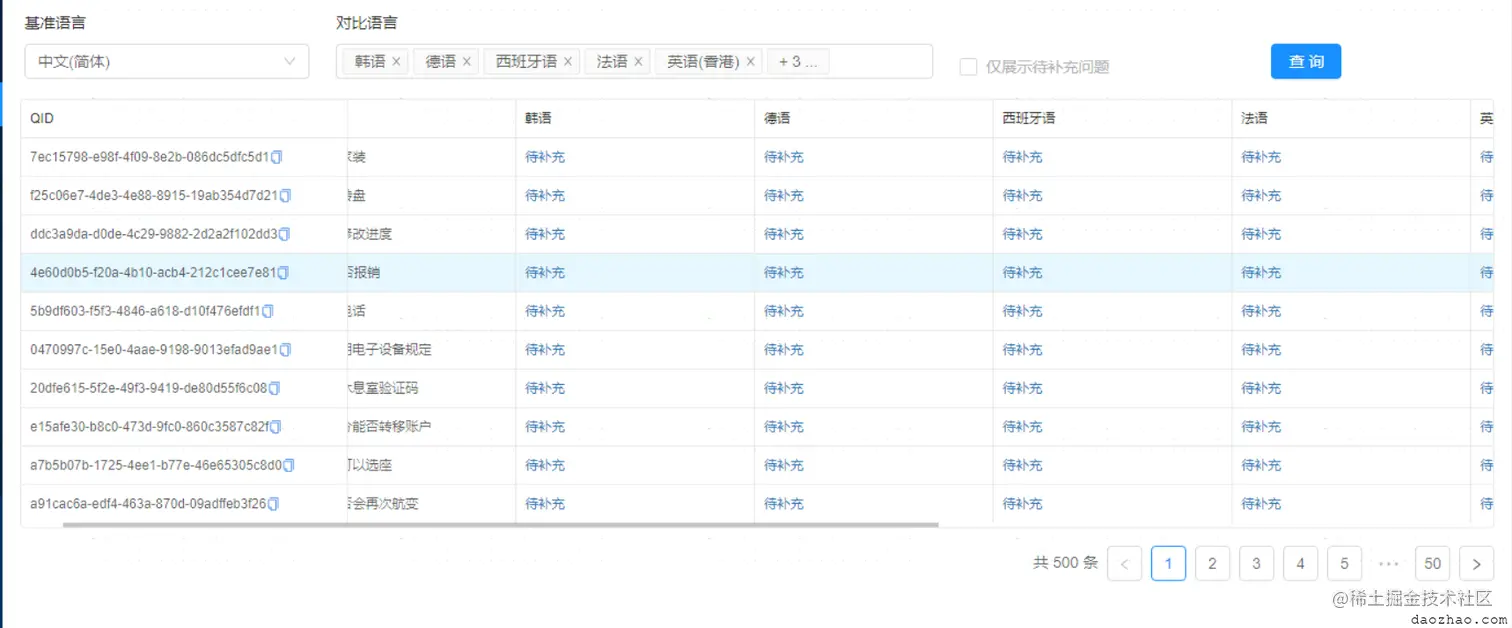The width and height of the screenshot is (1512, 628).
Task: Go to next page with right arrow
Action: [1476, 563]
